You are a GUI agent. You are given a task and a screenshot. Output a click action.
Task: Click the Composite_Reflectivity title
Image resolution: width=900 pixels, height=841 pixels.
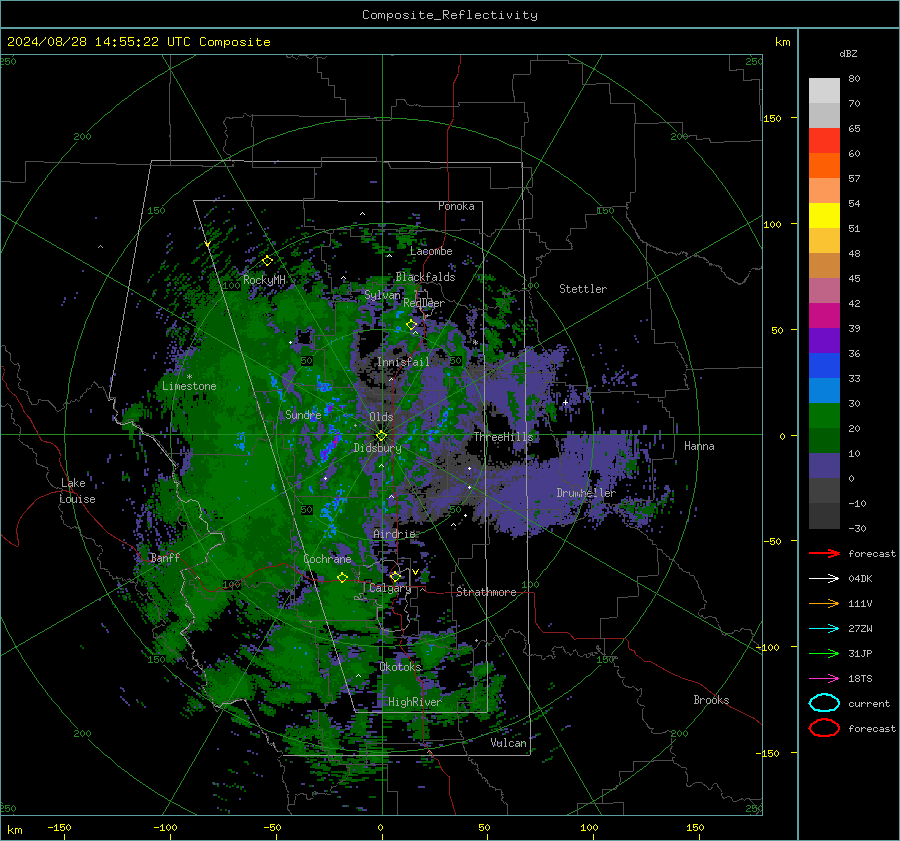tap(450, 15)
